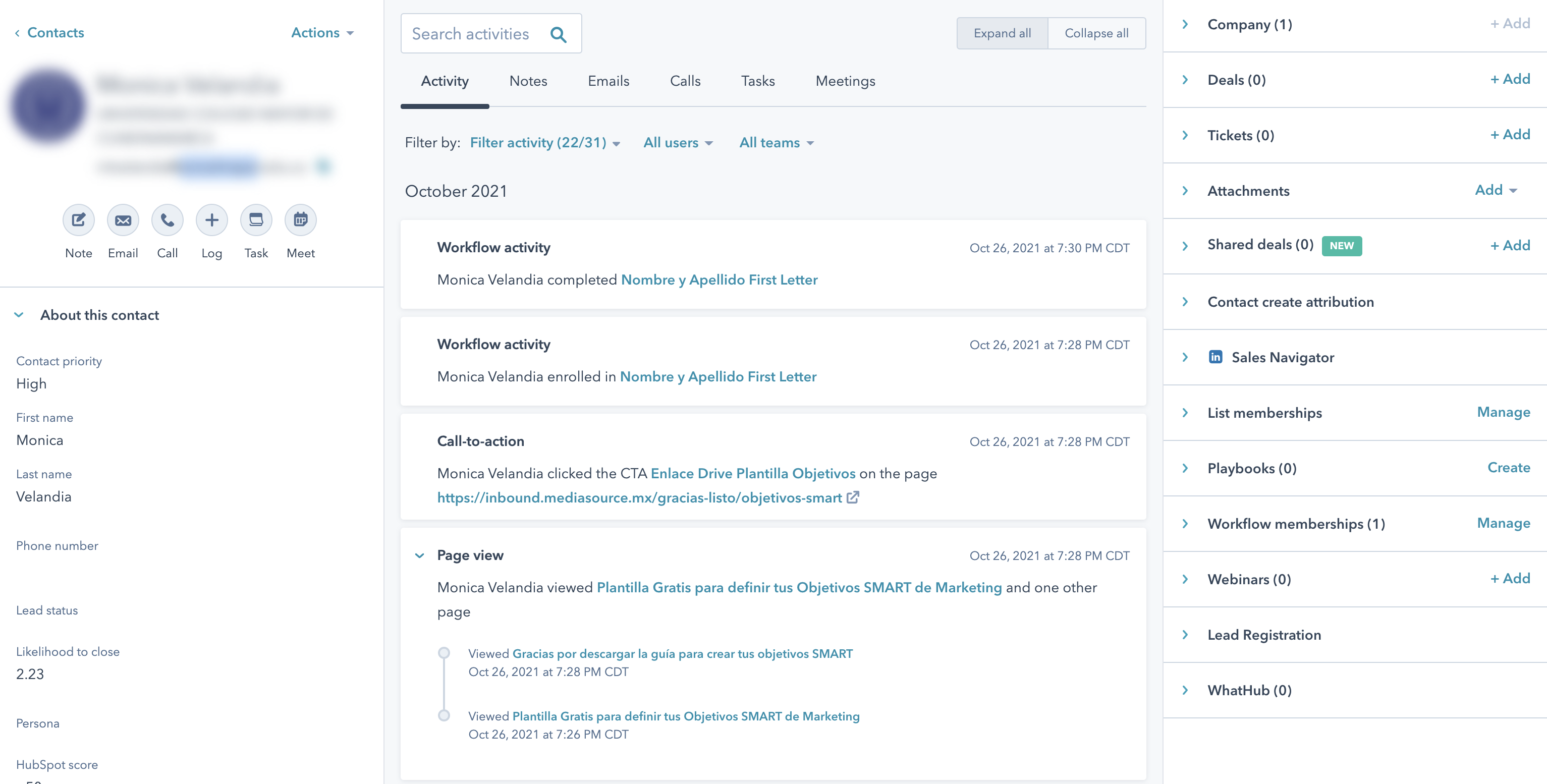Click the Collapse all button
Screen dimensions: 1547x784
pos(1096,34)
